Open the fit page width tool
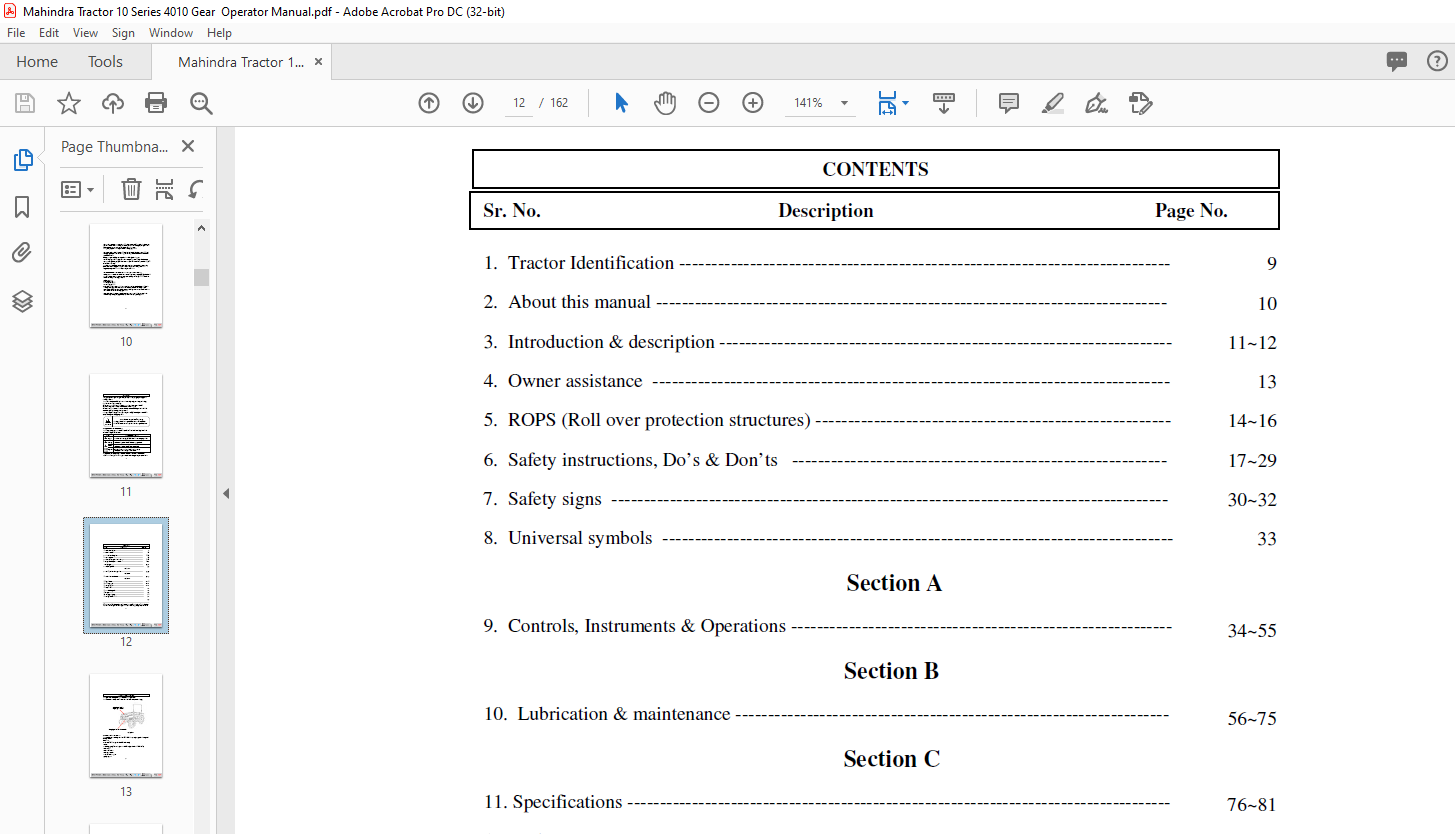 (x=887, y=103)
